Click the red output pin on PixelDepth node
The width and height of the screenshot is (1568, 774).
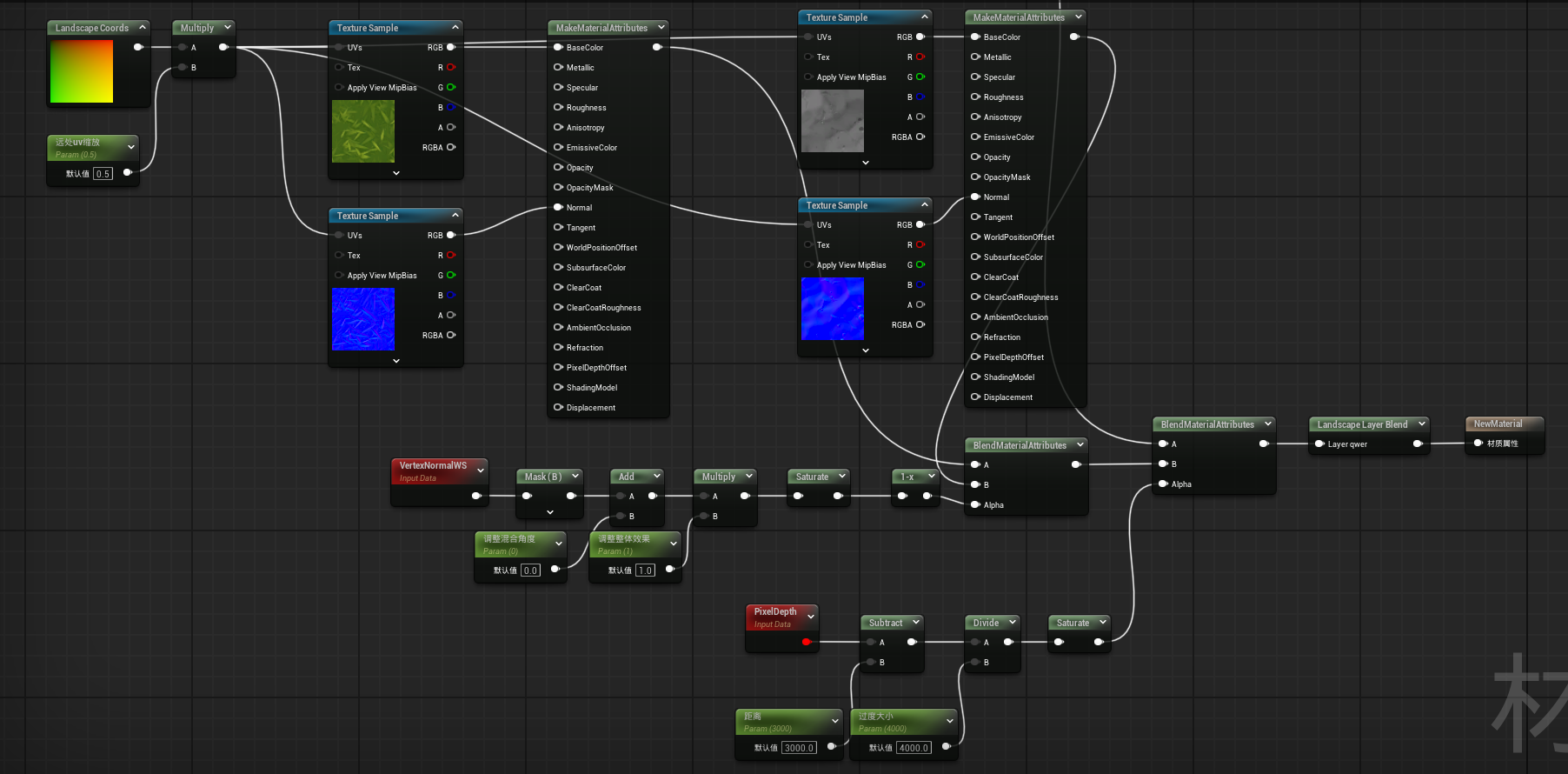tap(807, 642)
